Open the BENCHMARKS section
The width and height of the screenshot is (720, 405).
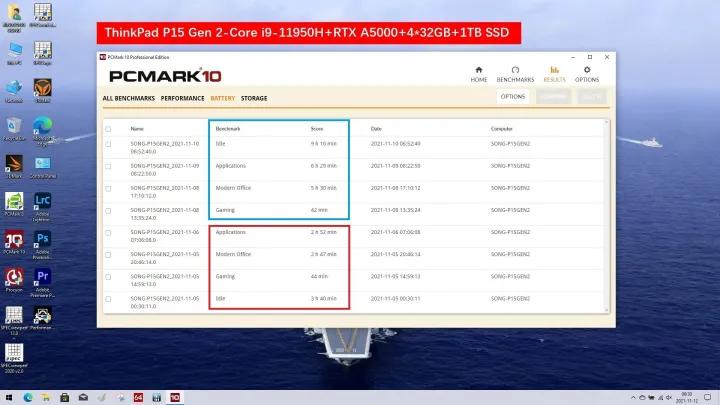click(515, 74)
